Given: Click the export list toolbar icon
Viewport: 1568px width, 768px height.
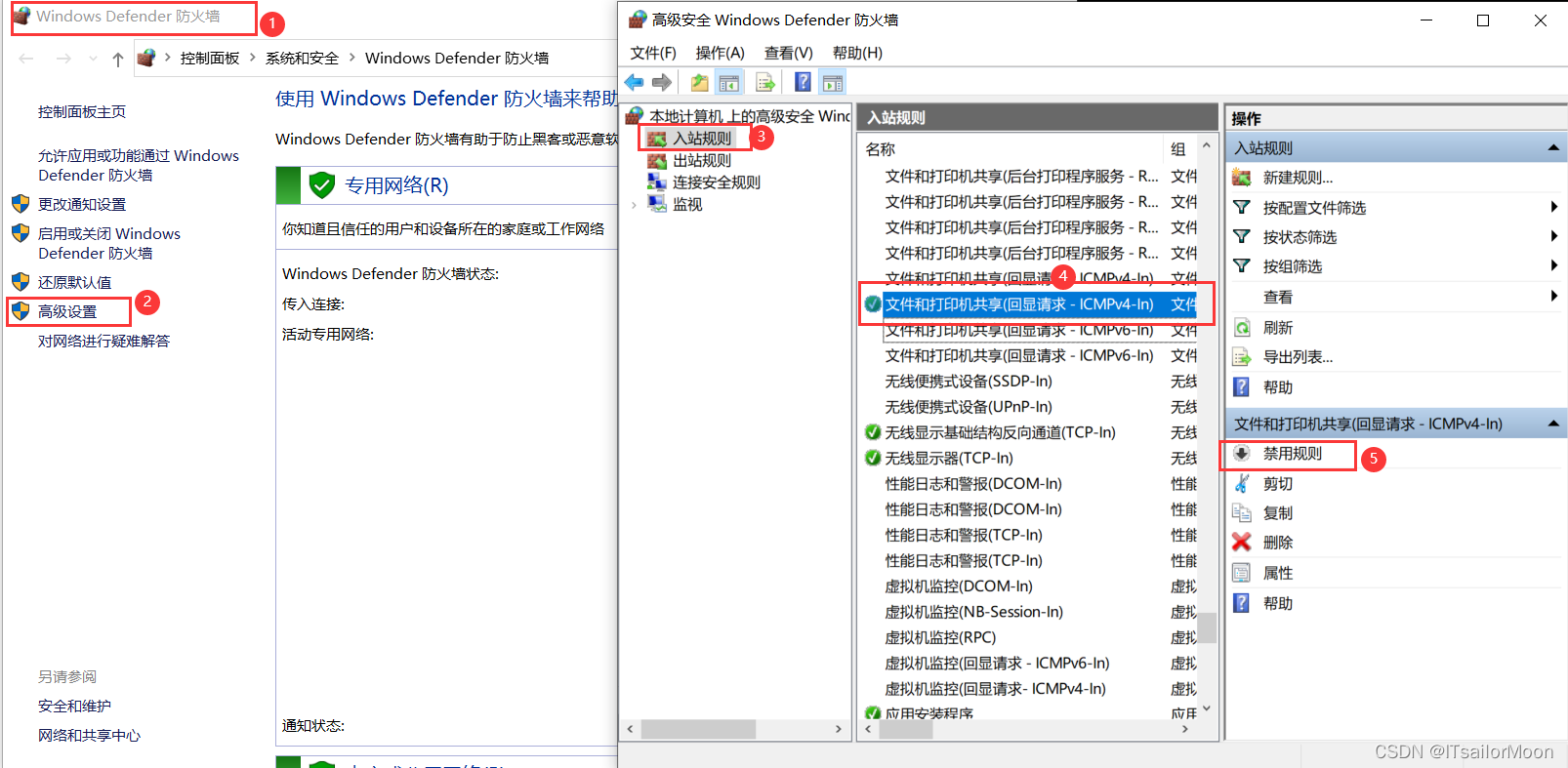Looking at the screenshot, I should (x=765, y=82).
